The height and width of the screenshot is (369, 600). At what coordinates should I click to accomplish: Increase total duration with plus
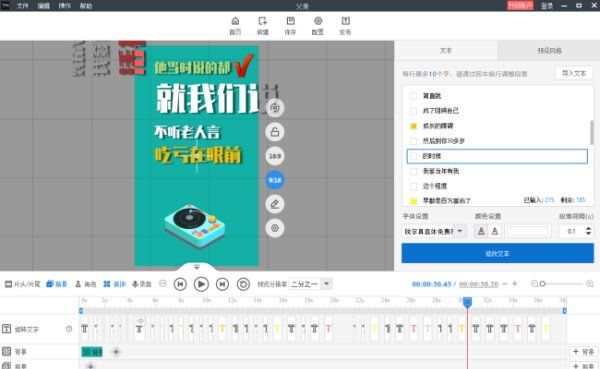tap(515, 284)
